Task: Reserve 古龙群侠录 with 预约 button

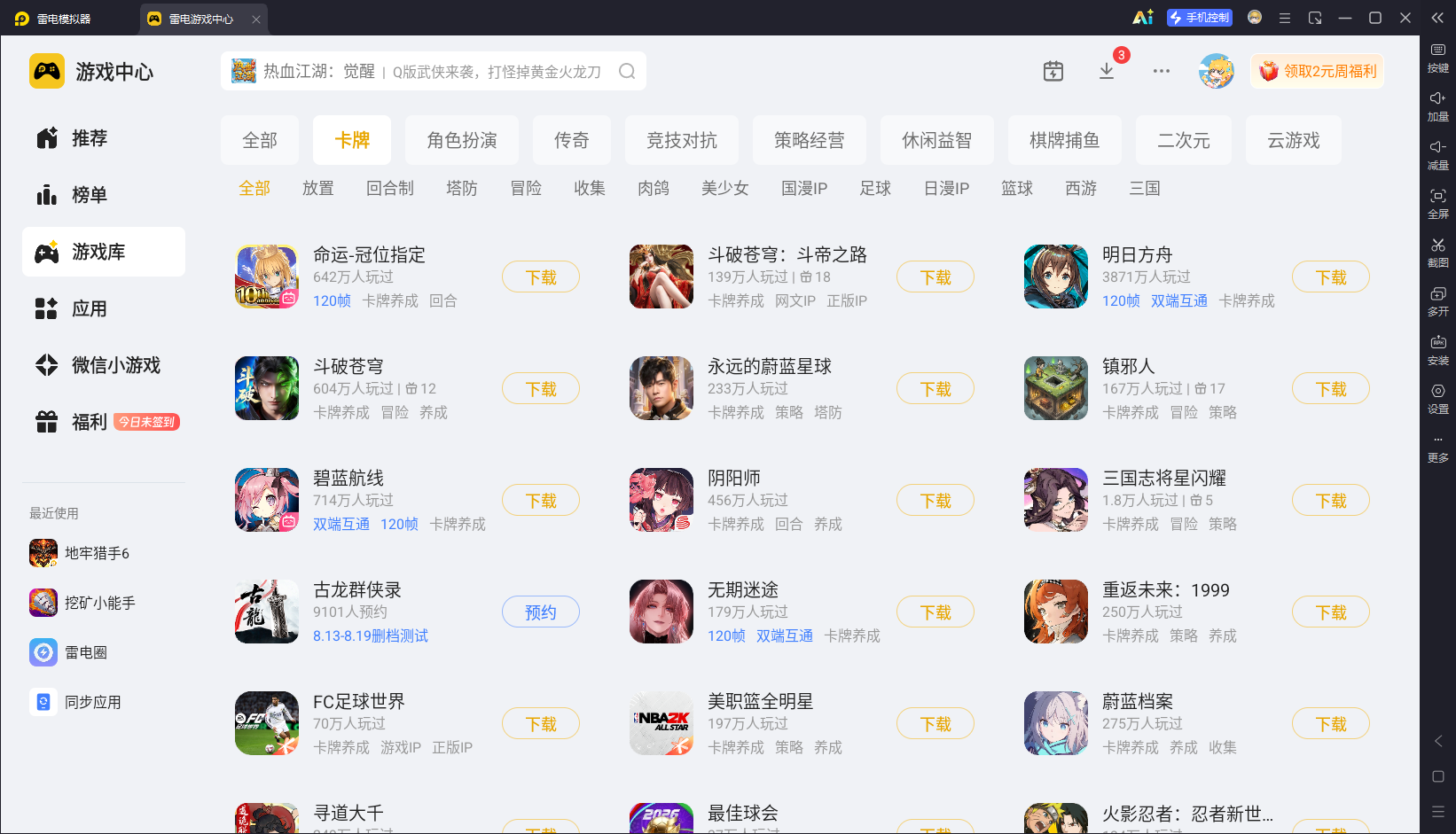Action: tap(541, 612)
